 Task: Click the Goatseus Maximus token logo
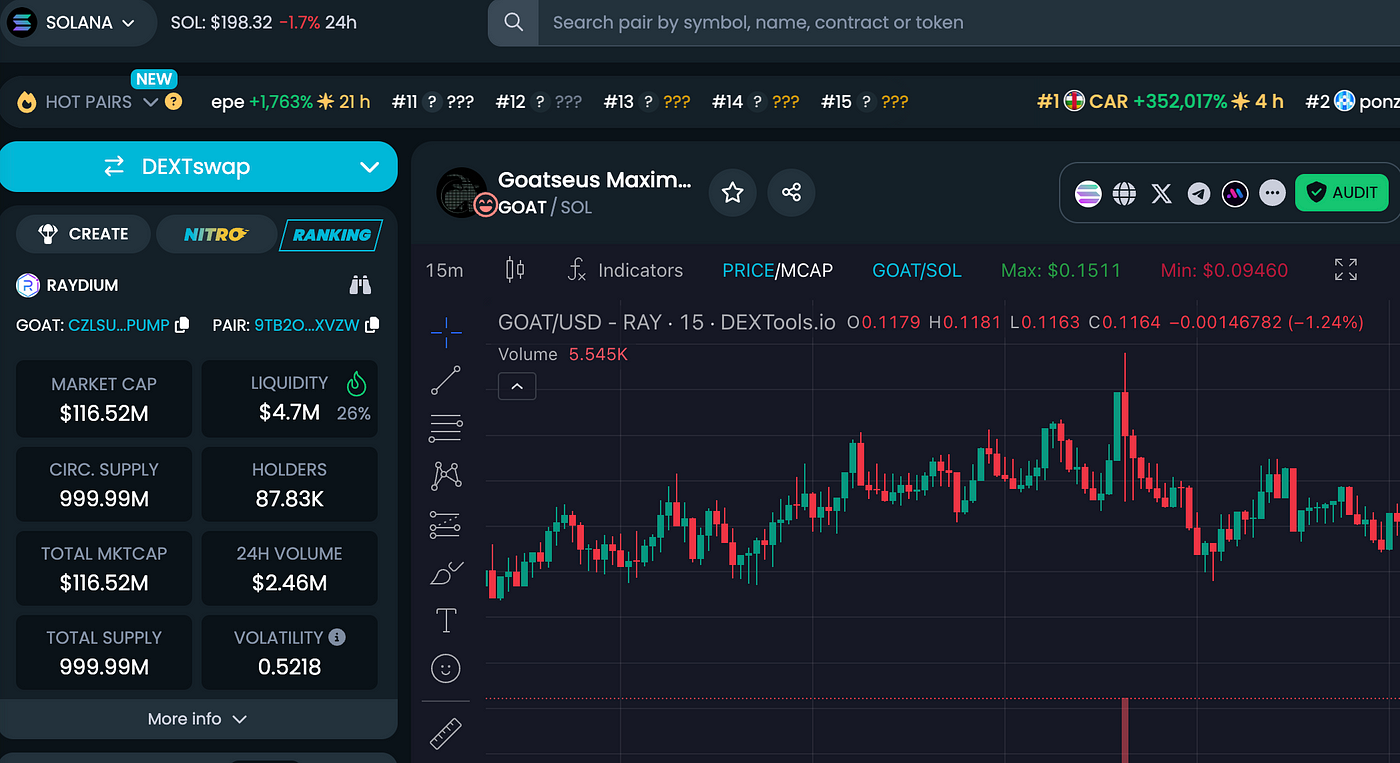(462, 192)
